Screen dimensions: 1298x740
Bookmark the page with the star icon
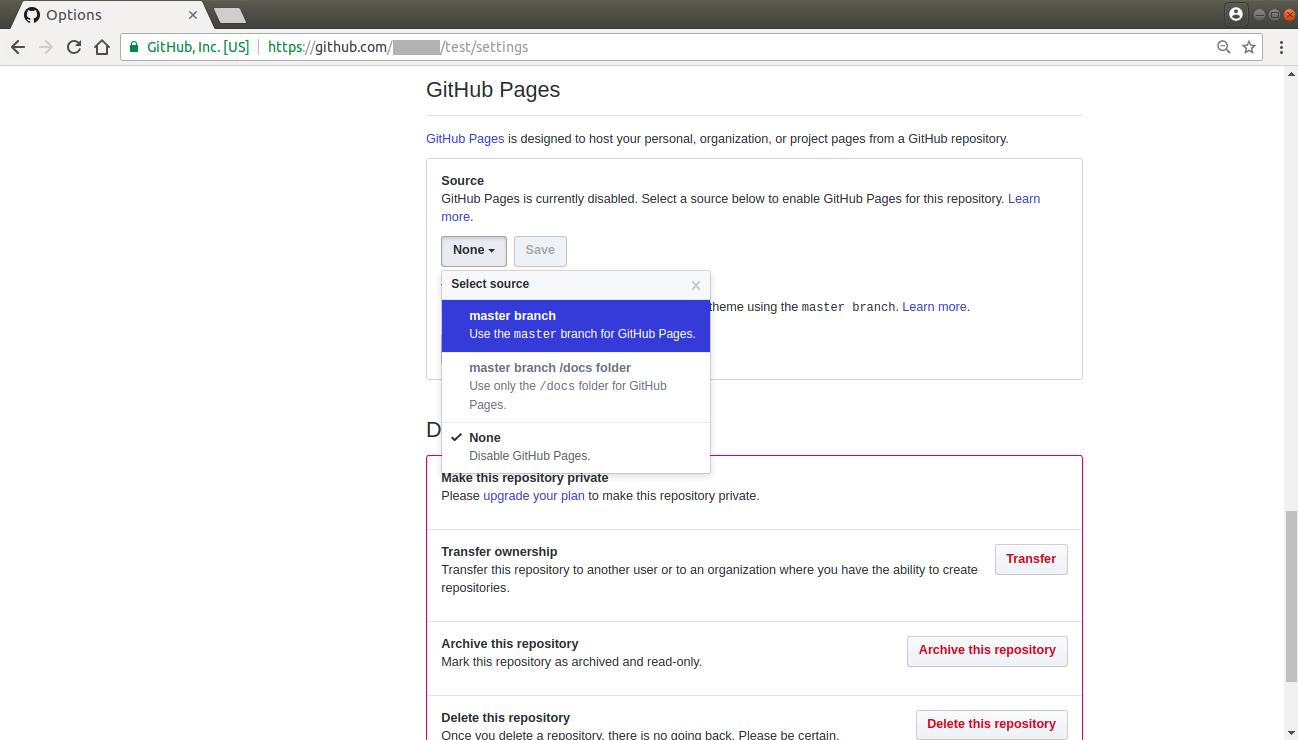point(1249,47)
